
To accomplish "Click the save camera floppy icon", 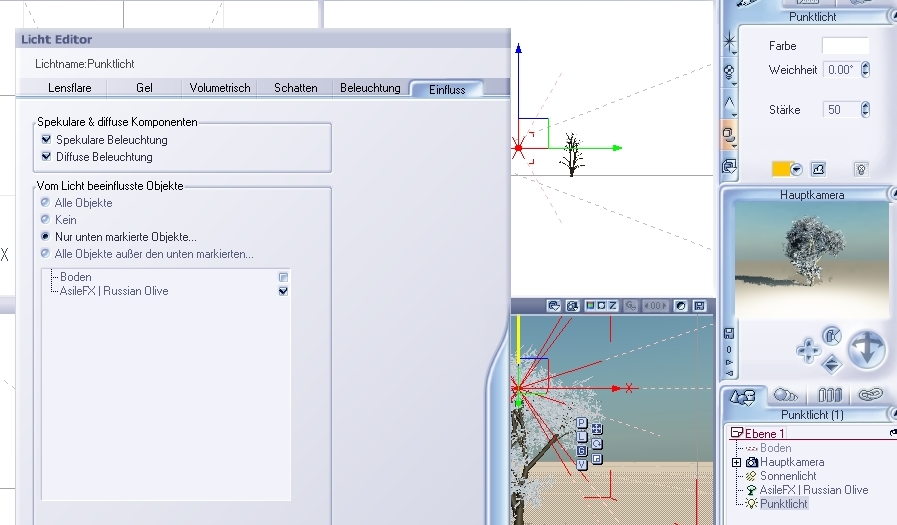I will point(729,333).
